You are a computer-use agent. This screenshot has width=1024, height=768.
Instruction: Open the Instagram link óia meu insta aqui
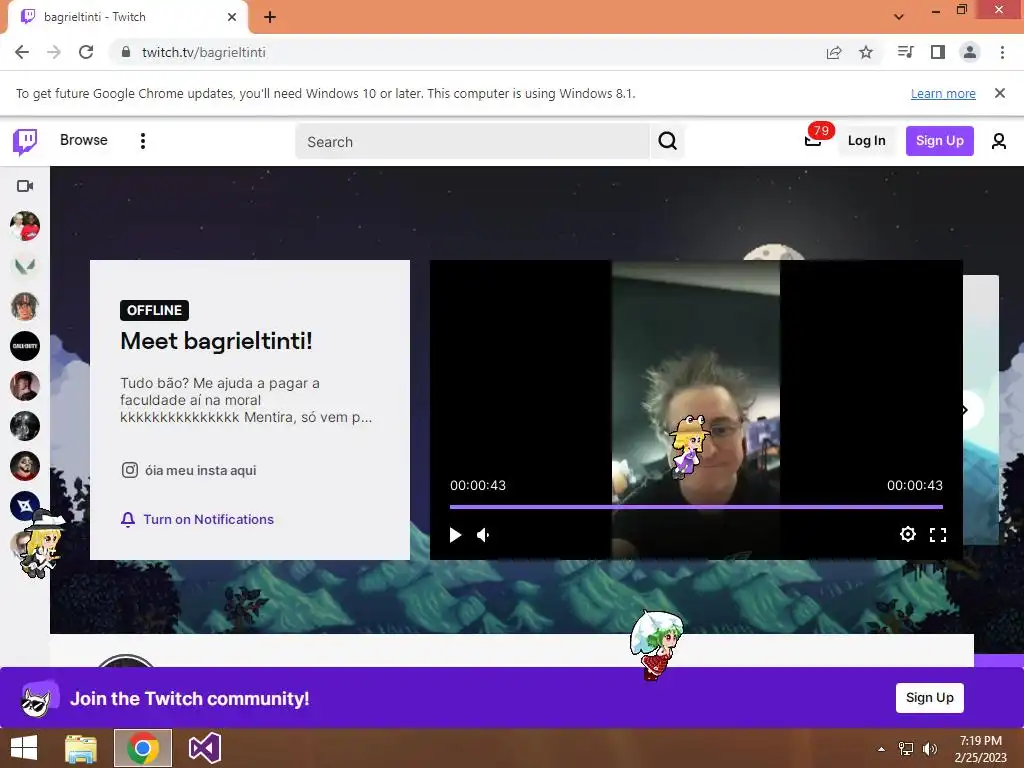[x=189, y=470]
